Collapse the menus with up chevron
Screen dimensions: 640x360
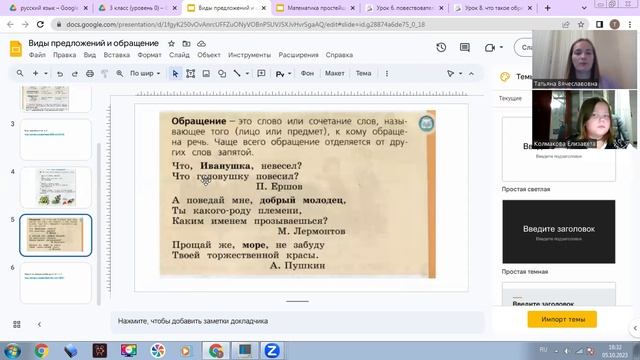click(x=471, y=73)
